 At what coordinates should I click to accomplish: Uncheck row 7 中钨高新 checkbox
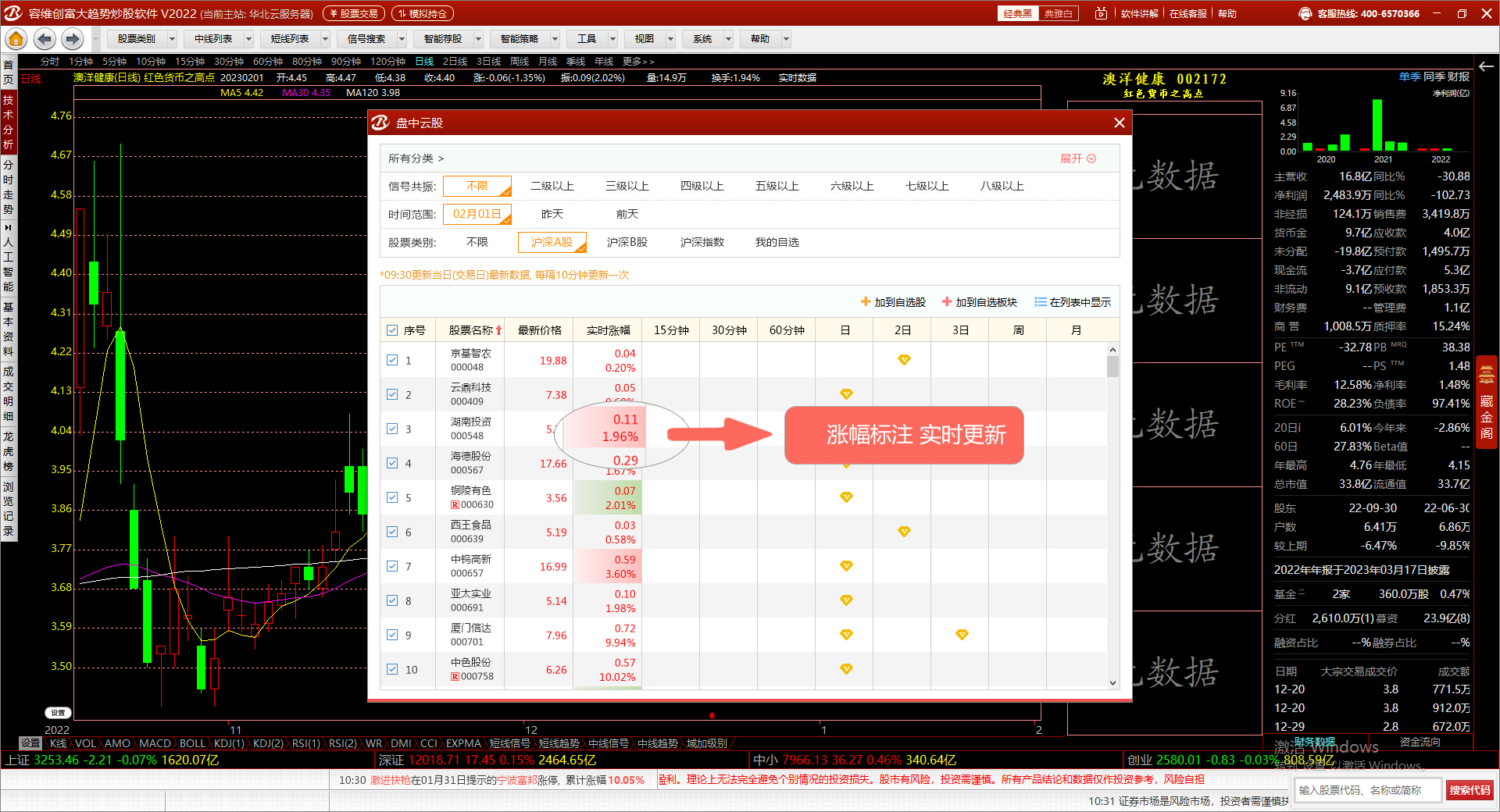392,566
